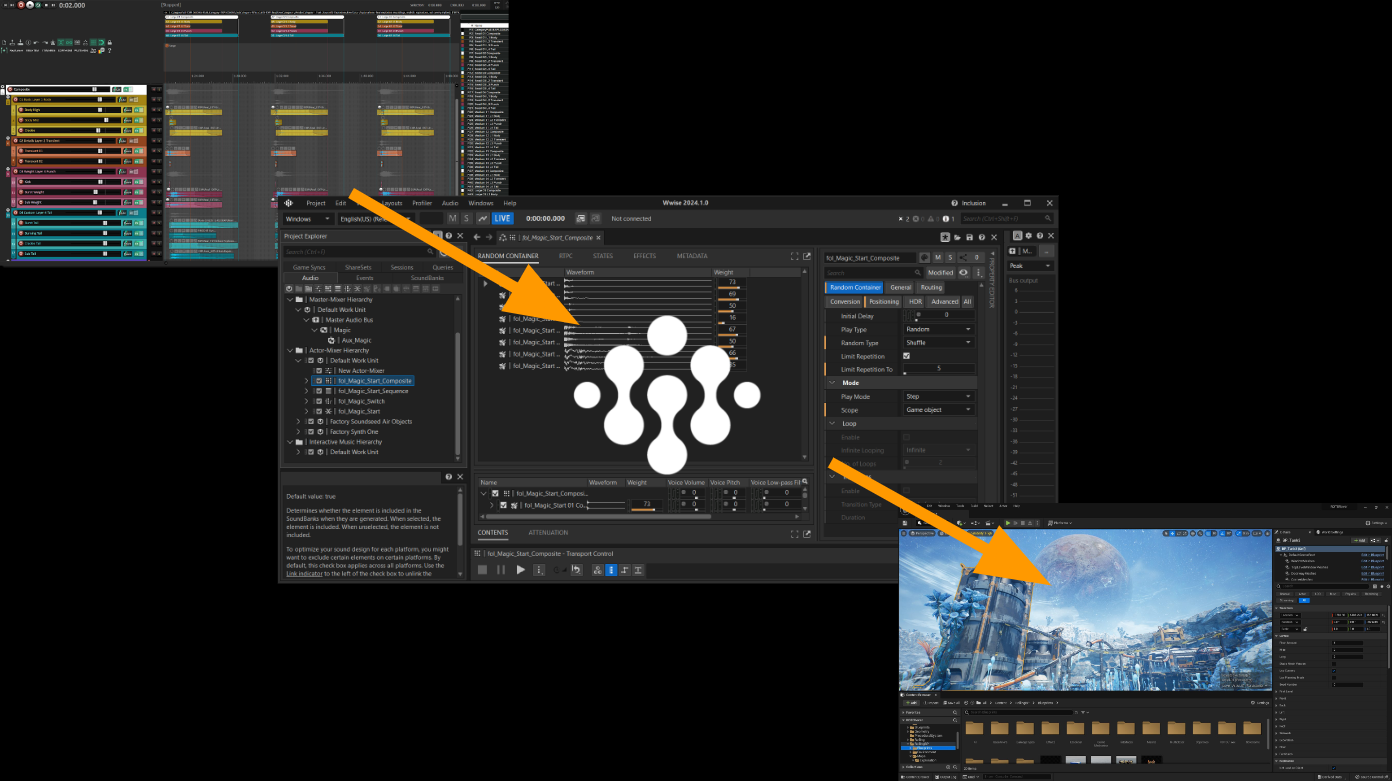The width and height of the screenshot is (1392, 781).
Task: Open the Random Type dropdown showing Shuffle
Action: click(938, 343)
